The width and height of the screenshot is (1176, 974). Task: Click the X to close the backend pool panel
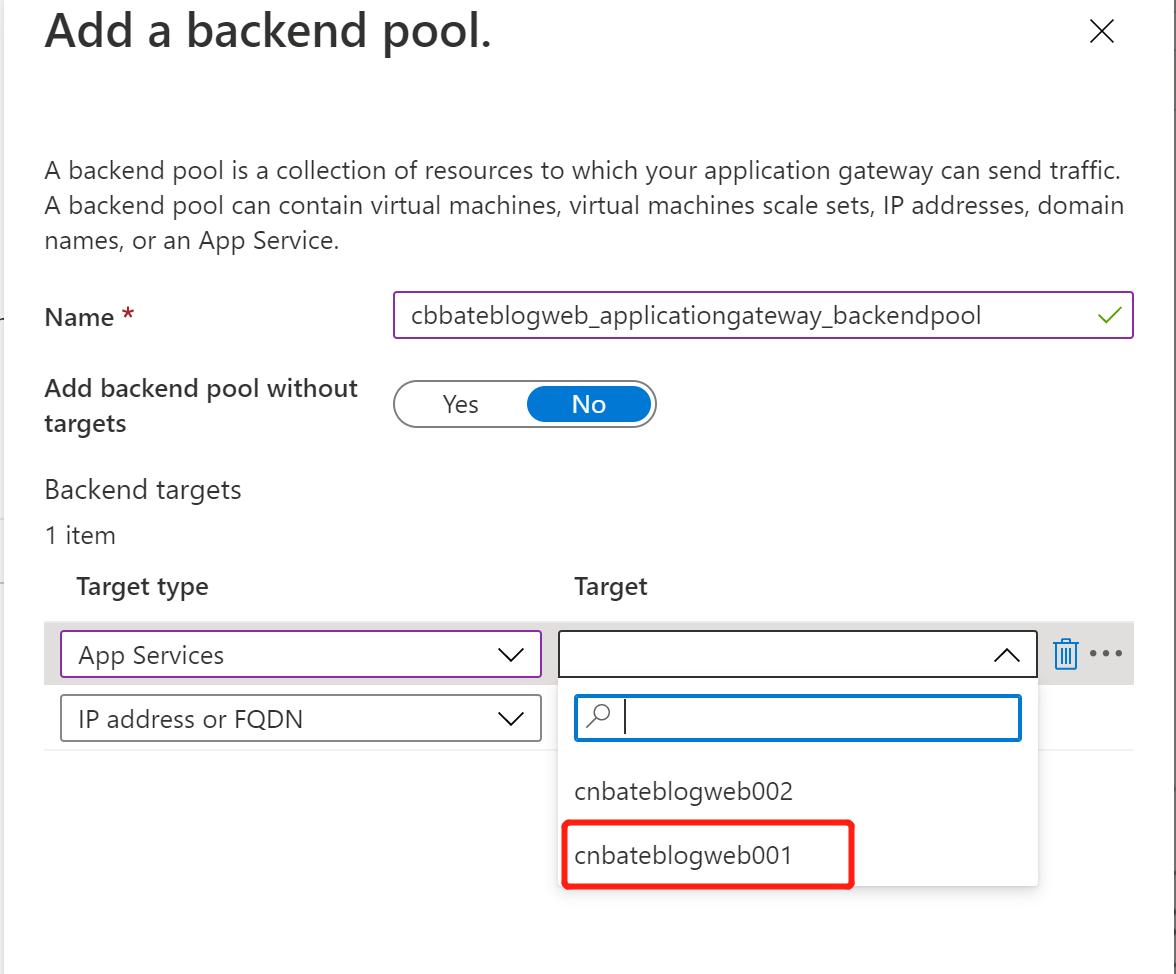[x=1101, y=31]
